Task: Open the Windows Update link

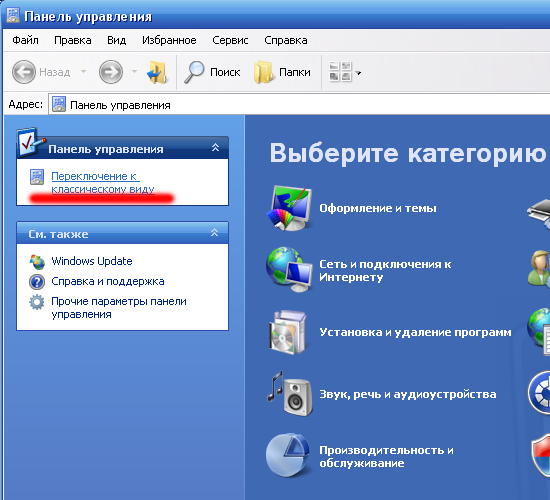Action: (92, 261)
